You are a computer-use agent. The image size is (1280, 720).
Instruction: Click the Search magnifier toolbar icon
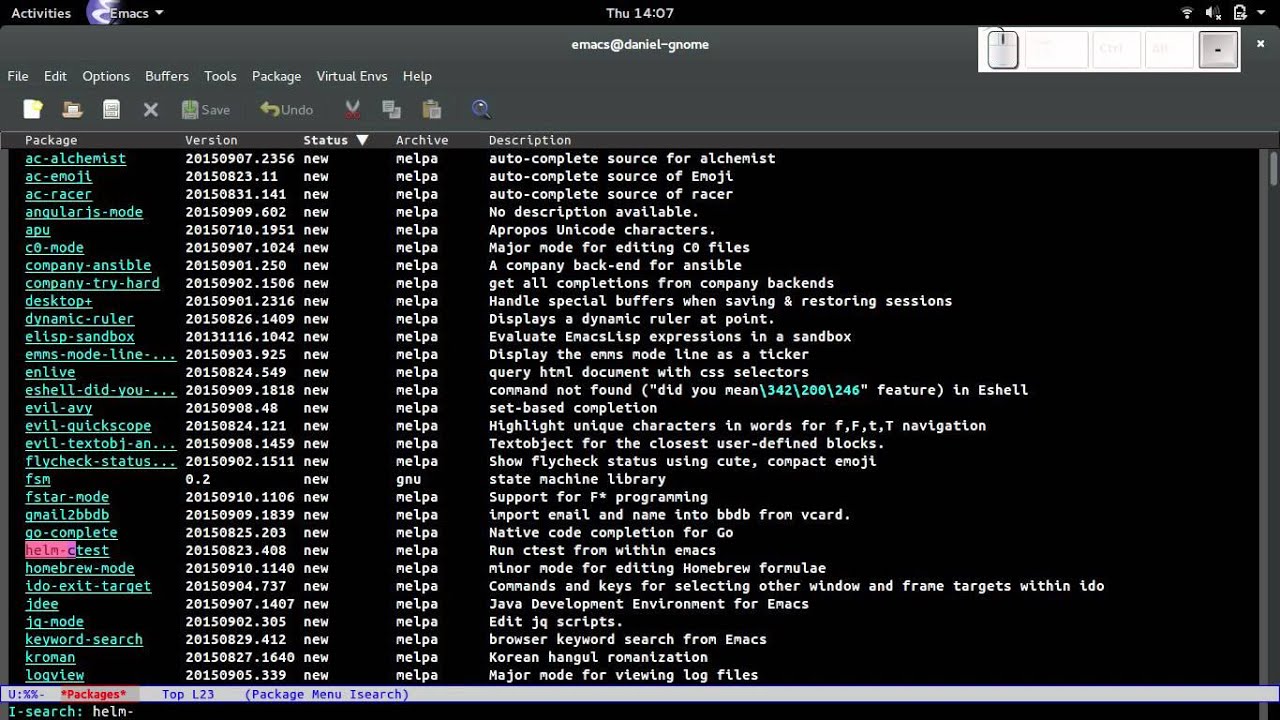click(x=481, y=109)
